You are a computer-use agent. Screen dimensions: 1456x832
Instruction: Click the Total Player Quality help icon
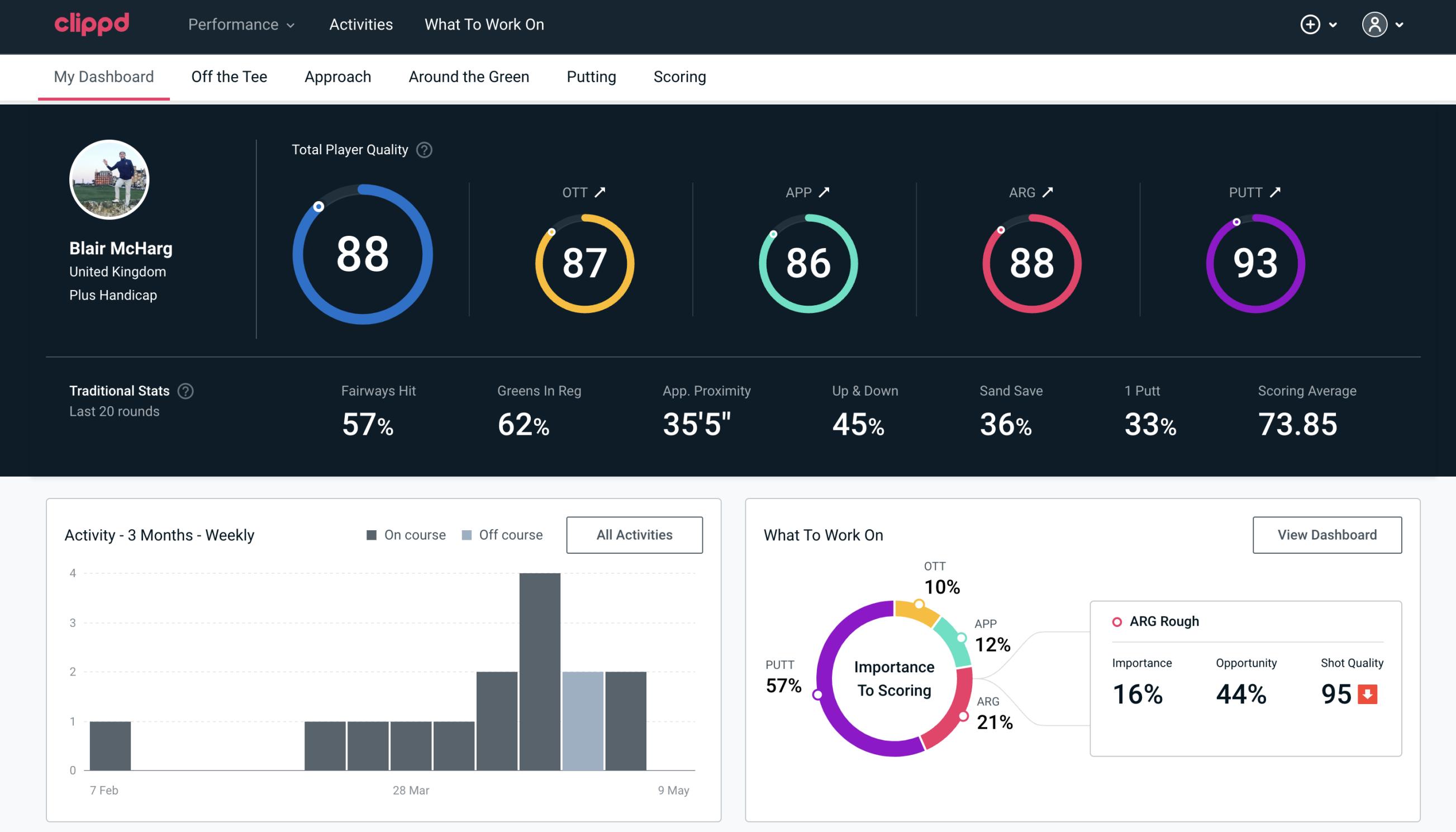pos(422,149)
